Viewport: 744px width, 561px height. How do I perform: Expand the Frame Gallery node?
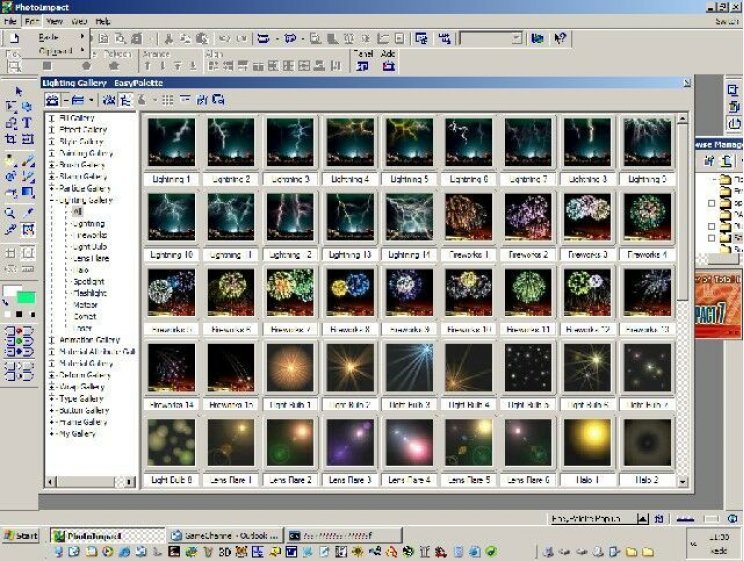pyautogui.click(x=52, y=422)
